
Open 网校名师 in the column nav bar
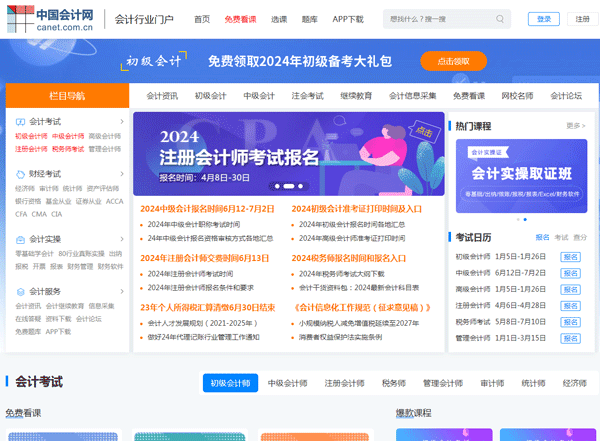click(517, 96)
